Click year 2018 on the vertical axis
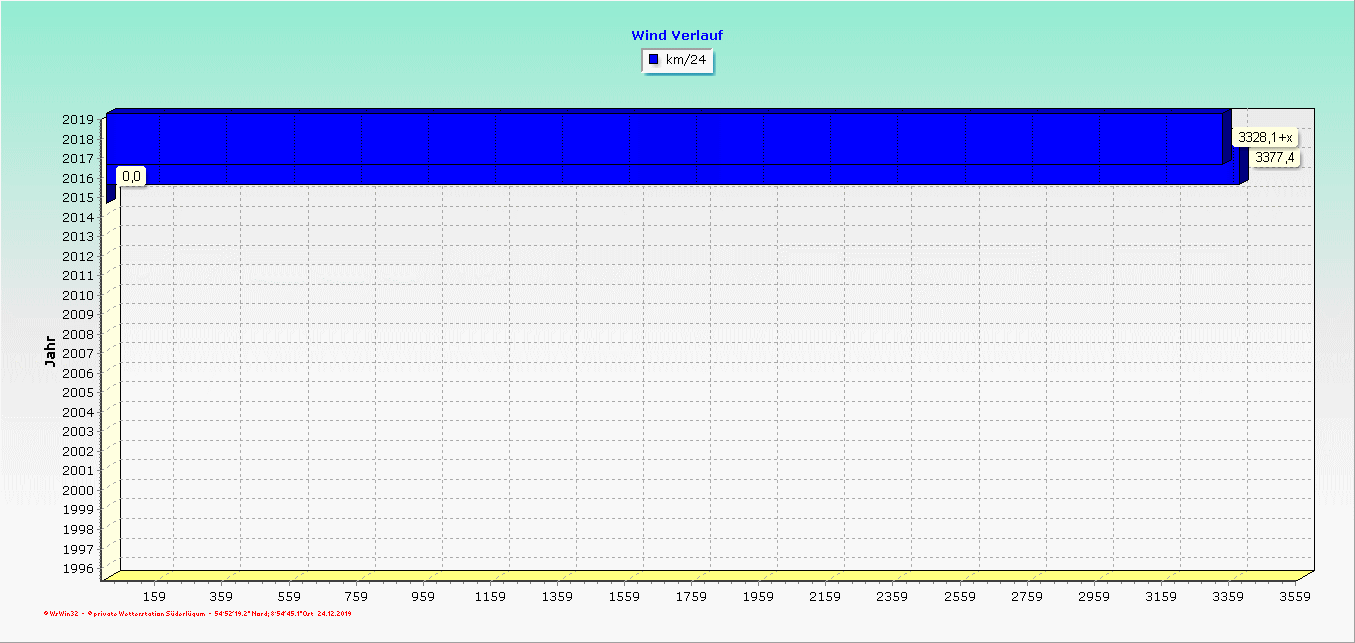1355x643 pixels. [x=78, y=140]
